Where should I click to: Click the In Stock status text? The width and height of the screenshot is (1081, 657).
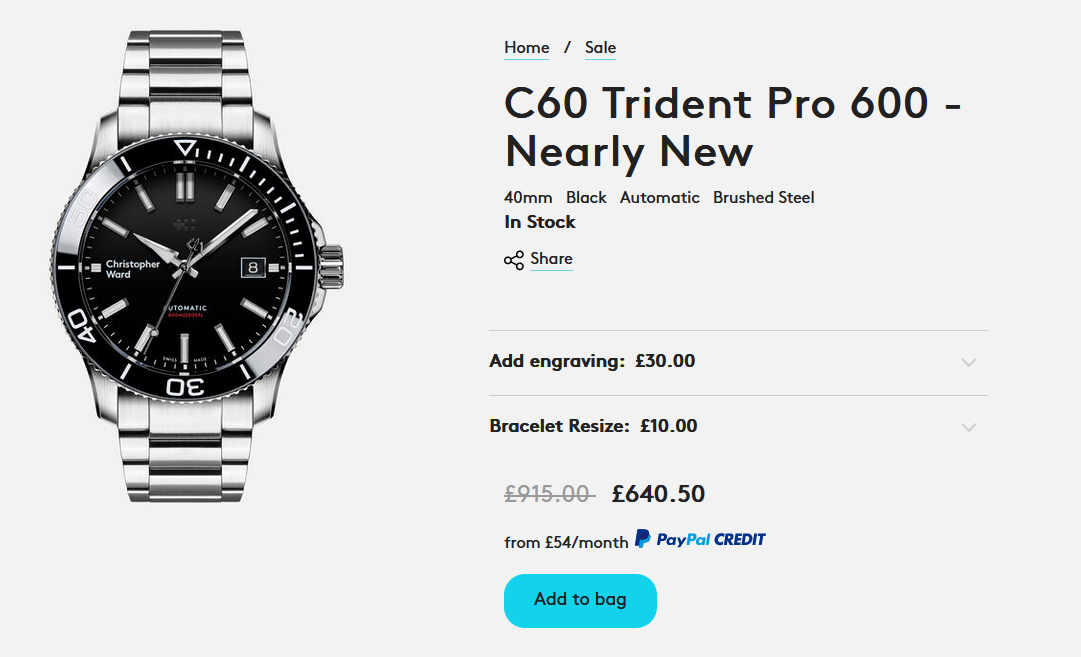tap(540, 222)
